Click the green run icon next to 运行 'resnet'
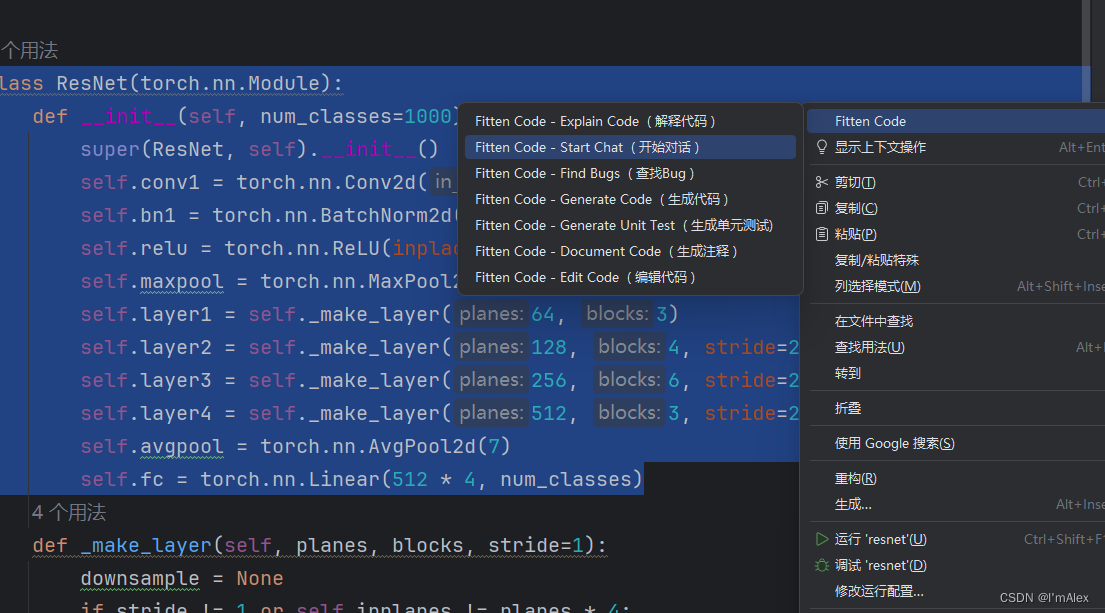Viewport: 1105px width, 613px height. (821, 538)
